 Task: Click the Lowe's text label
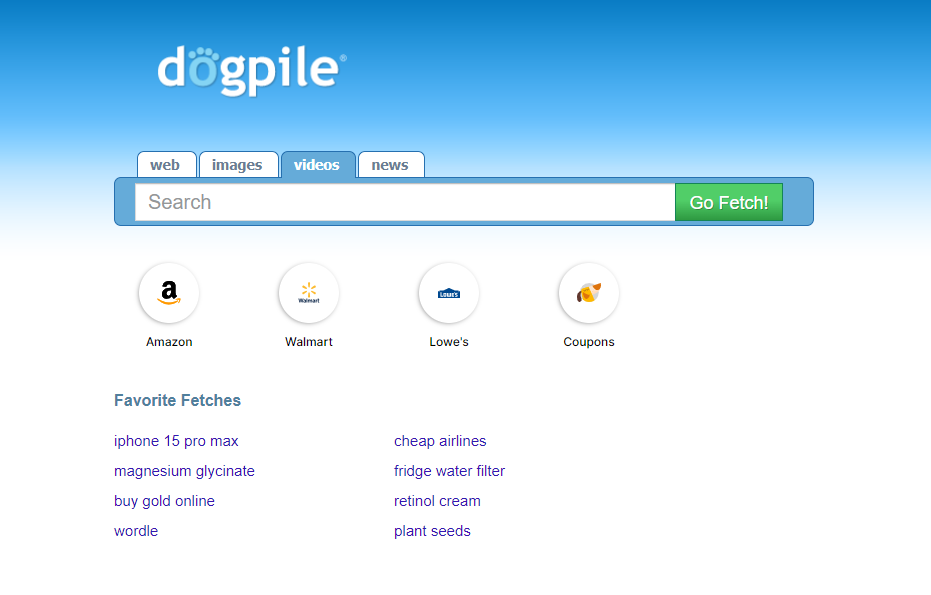(x=449, y=342)
